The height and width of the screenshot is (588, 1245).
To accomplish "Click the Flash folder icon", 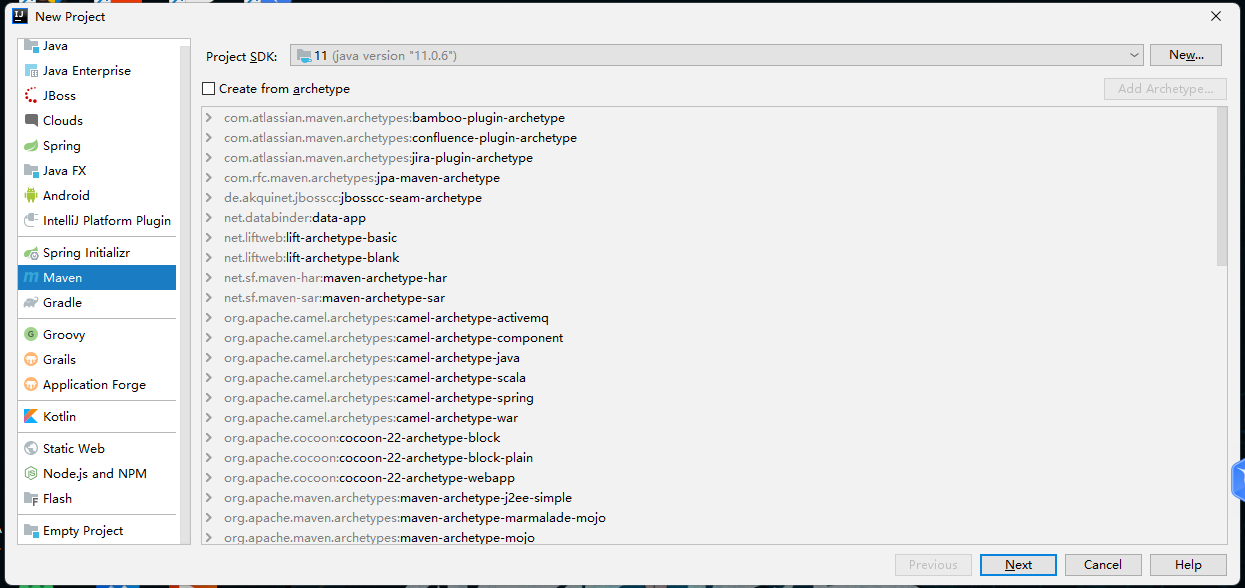I will tap(31, 499).
